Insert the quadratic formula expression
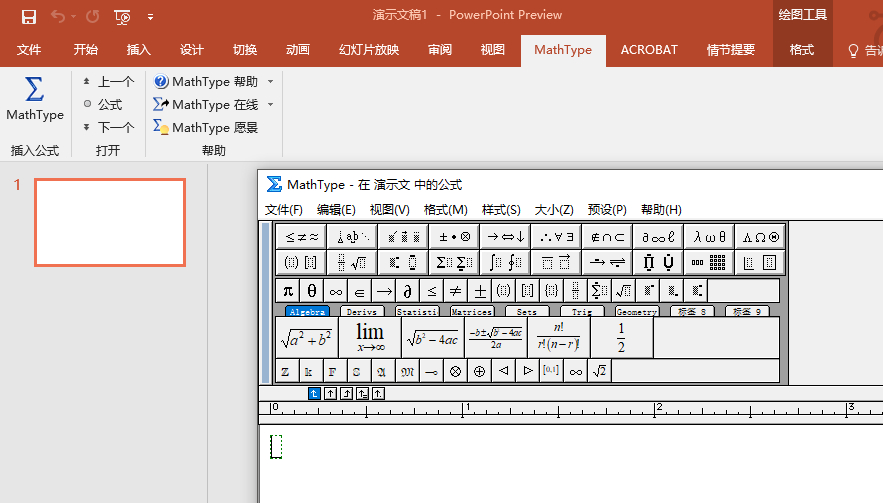Viewport: 883px width, 503px height. pyautogui.click(x=496, y=337)
